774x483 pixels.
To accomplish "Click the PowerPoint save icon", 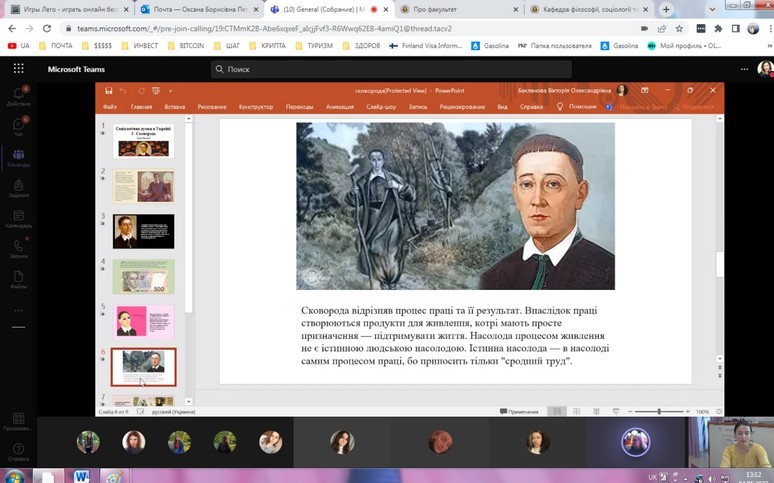I will [109, 90].
